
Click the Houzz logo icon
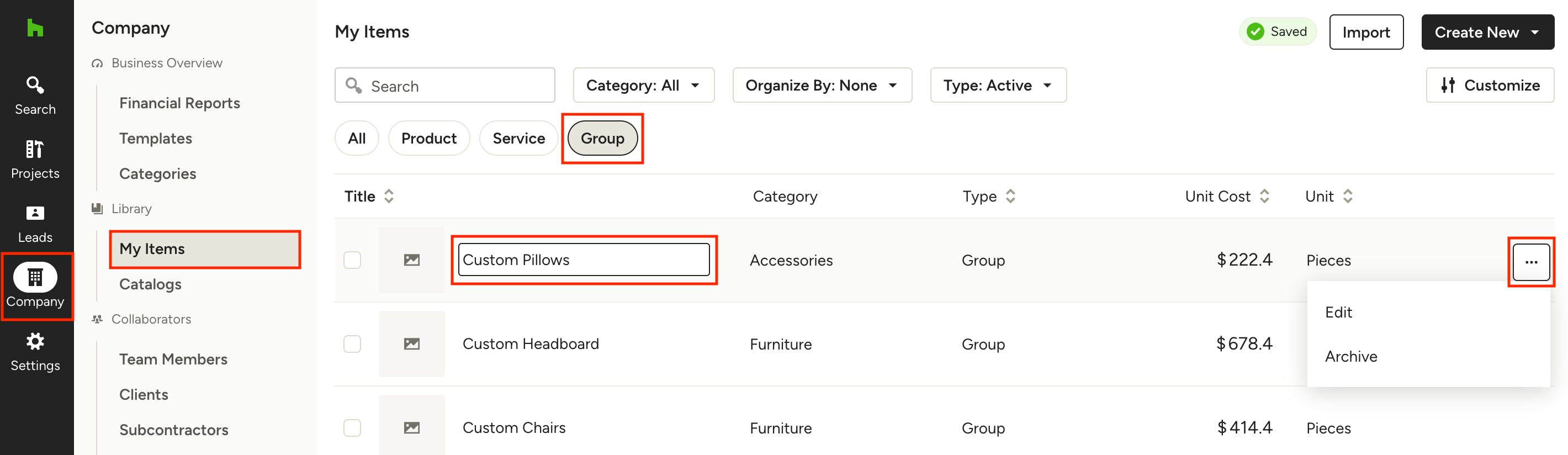tap(35, 28)
